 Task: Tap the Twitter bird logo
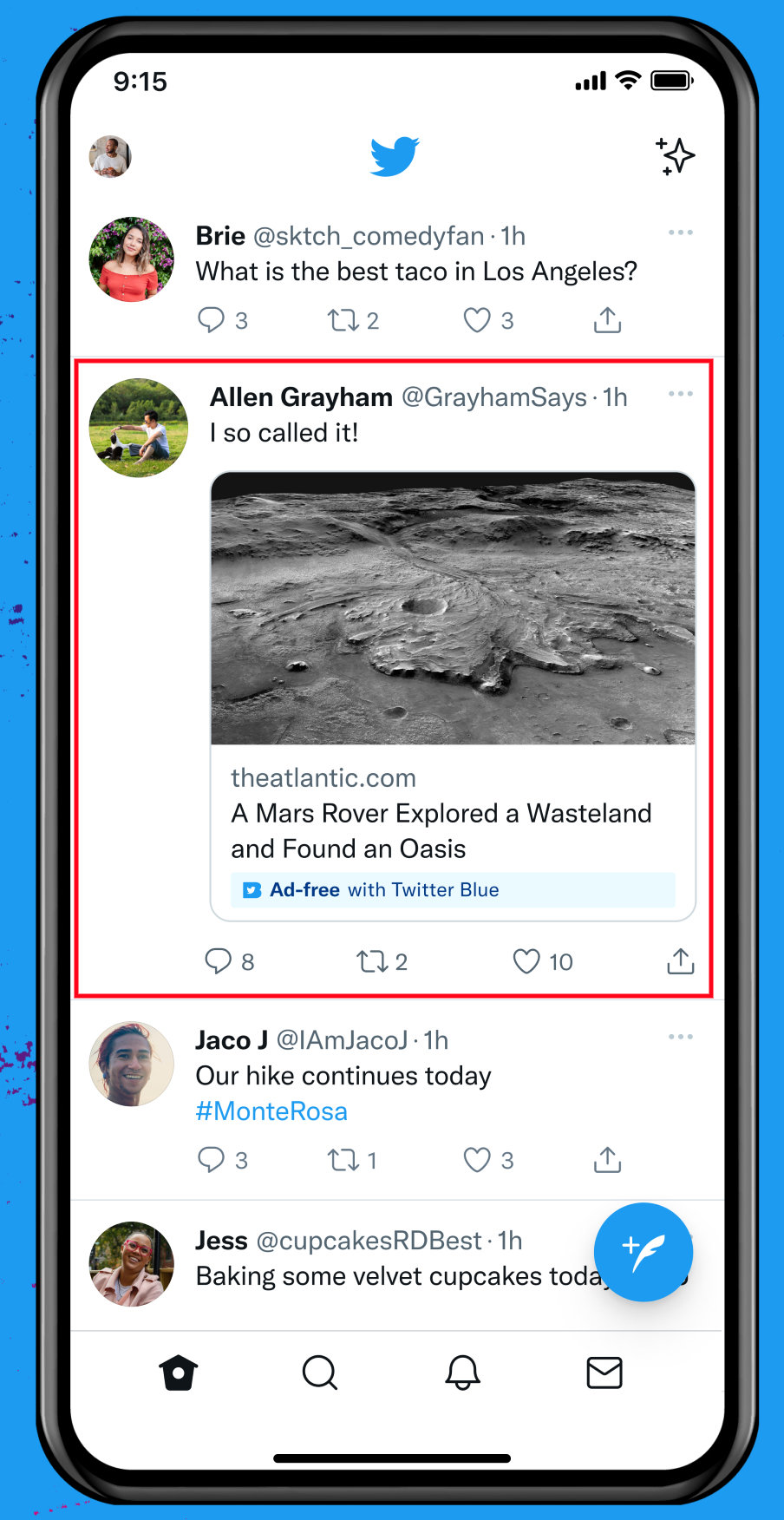[x=395, y=156]
